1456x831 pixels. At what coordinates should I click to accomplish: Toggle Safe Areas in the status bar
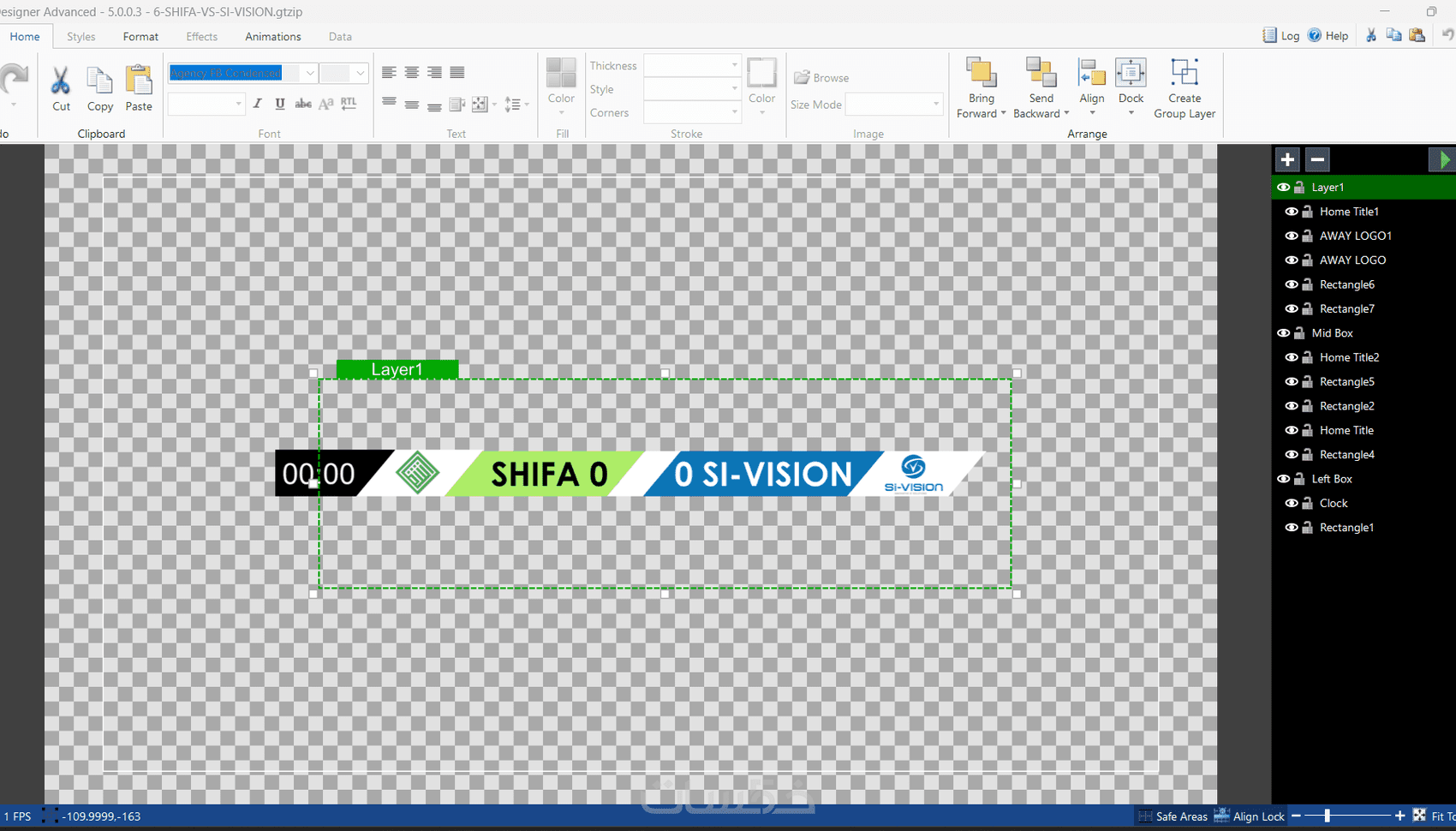[1173, 816]
